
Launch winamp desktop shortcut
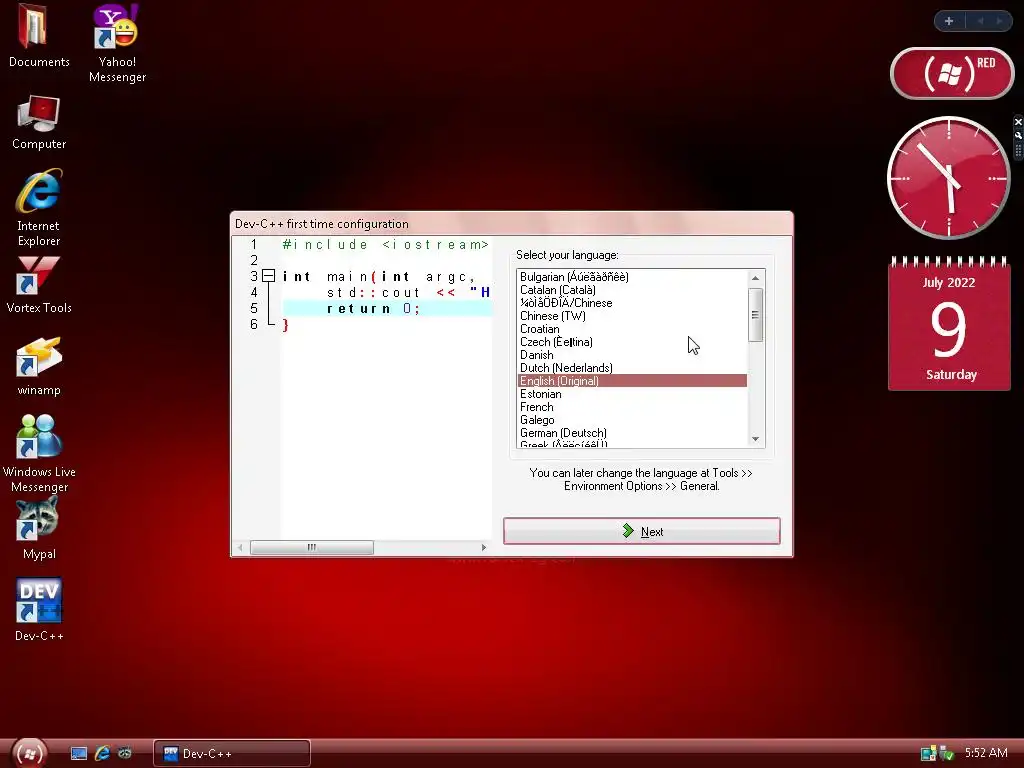click(39, 366)
